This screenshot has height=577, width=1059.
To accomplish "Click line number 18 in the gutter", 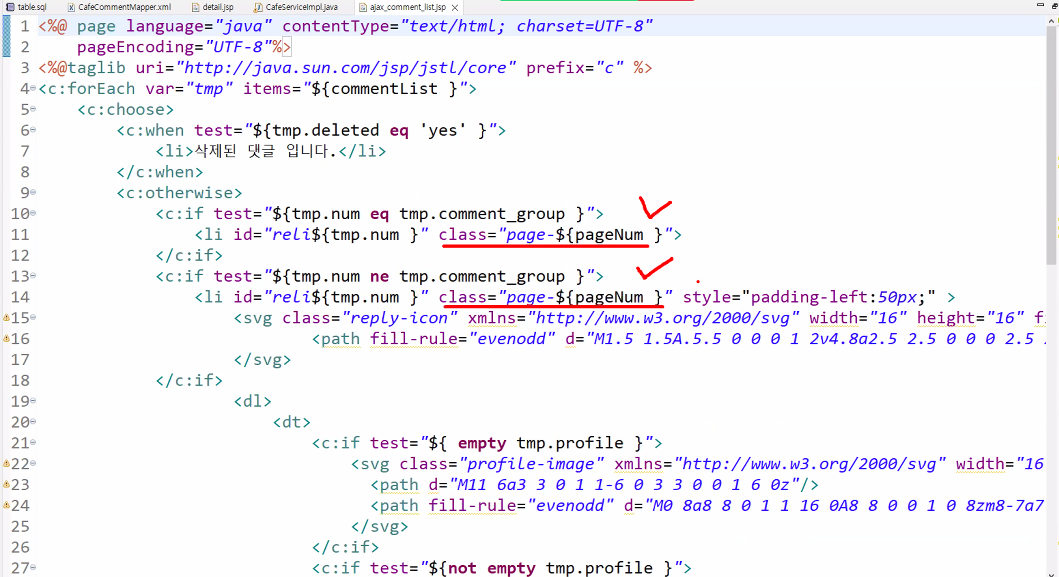I will [x=20, y=380].
